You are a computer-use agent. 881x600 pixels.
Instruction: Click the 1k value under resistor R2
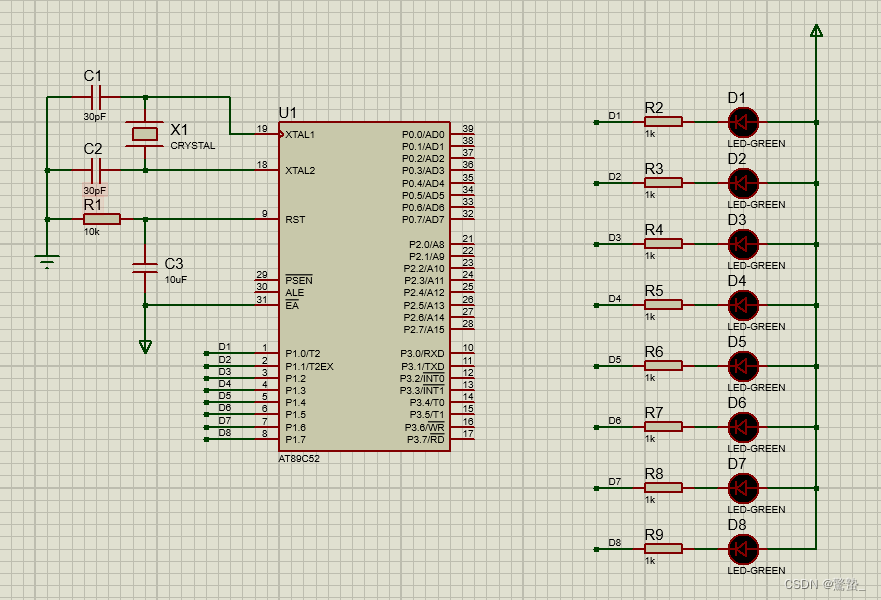pyautogui.click(x=650, y=134)
